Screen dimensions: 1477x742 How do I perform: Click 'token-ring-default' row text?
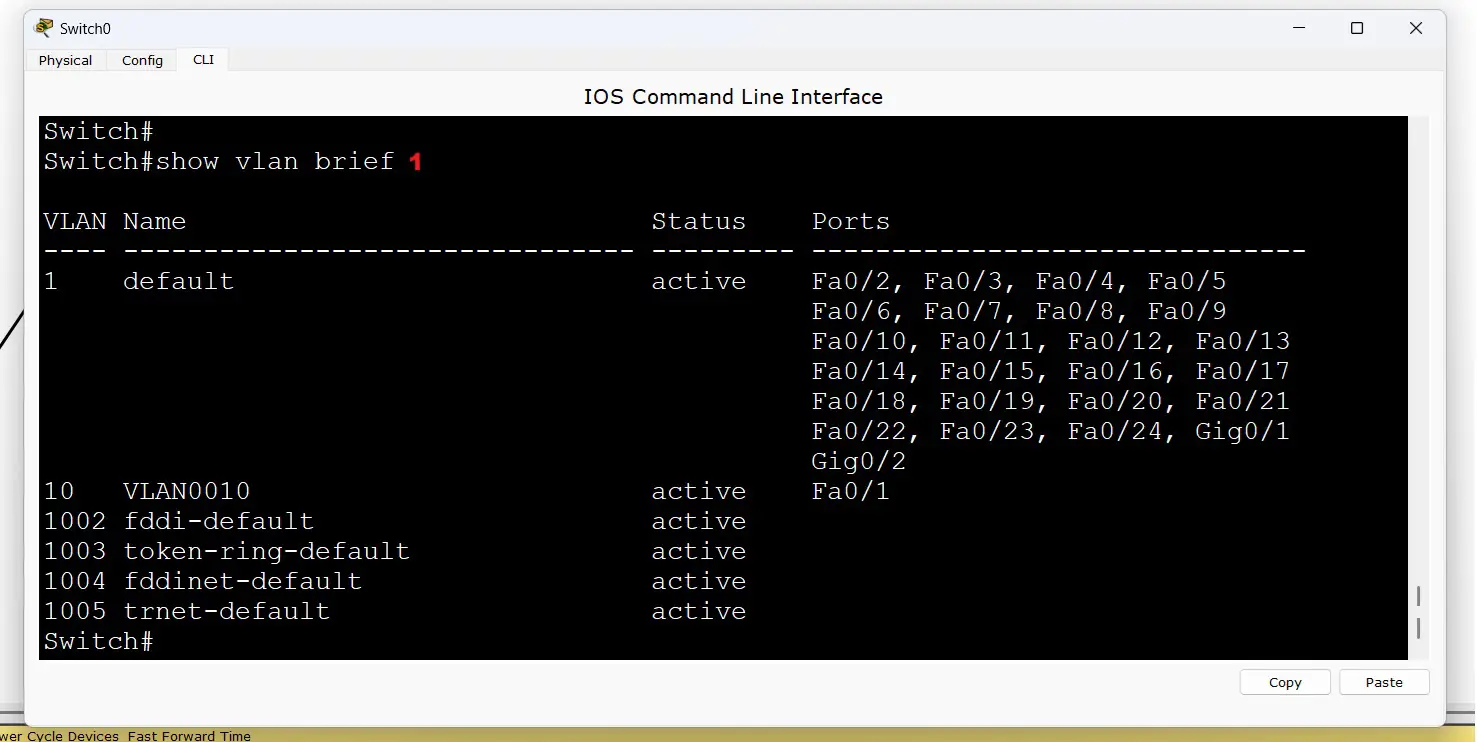(x=266, y=551)
